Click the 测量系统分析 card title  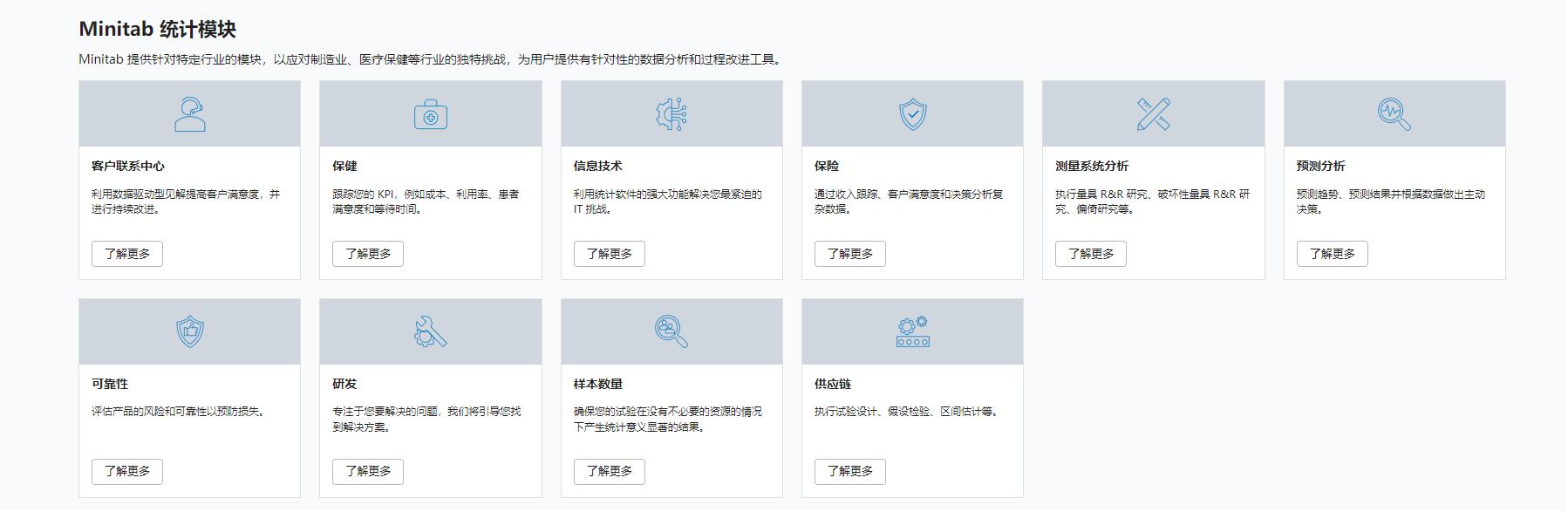tap(1092, 166)
